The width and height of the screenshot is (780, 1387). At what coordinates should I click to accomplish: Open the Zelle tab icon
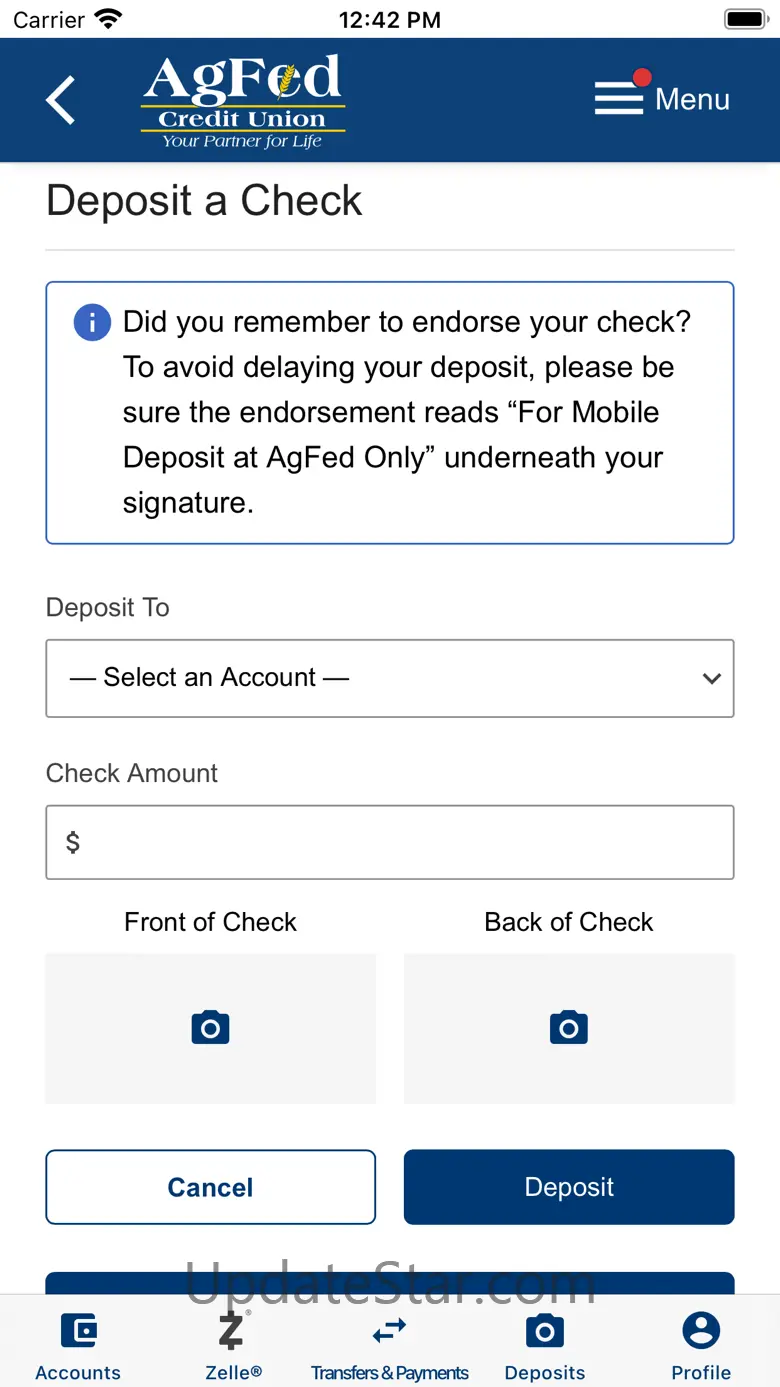tap(232, 1331)
